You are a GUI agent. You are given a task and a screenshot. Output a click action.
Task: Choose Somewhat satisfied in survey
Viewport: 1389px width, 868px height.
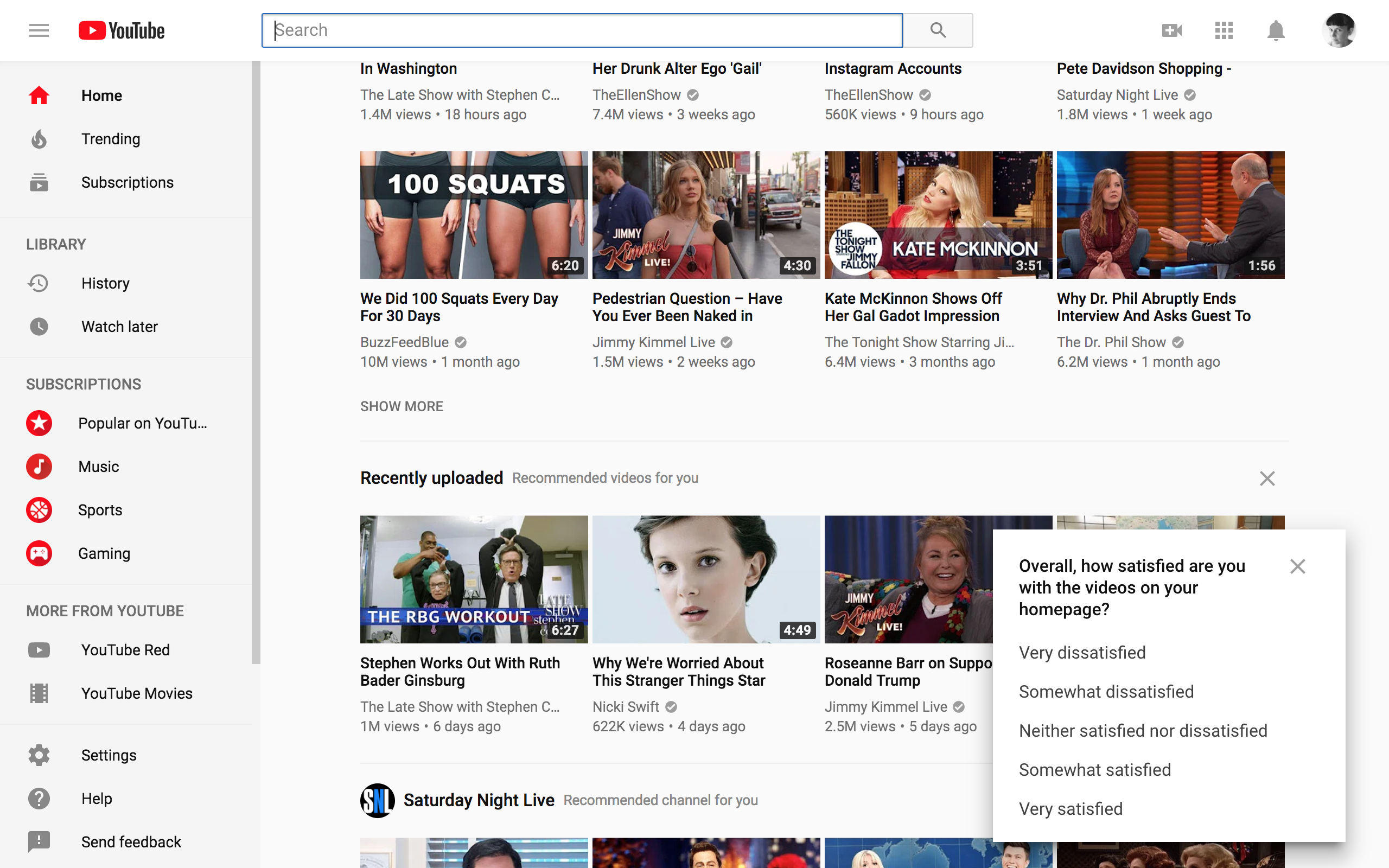tap(1094, 770)
